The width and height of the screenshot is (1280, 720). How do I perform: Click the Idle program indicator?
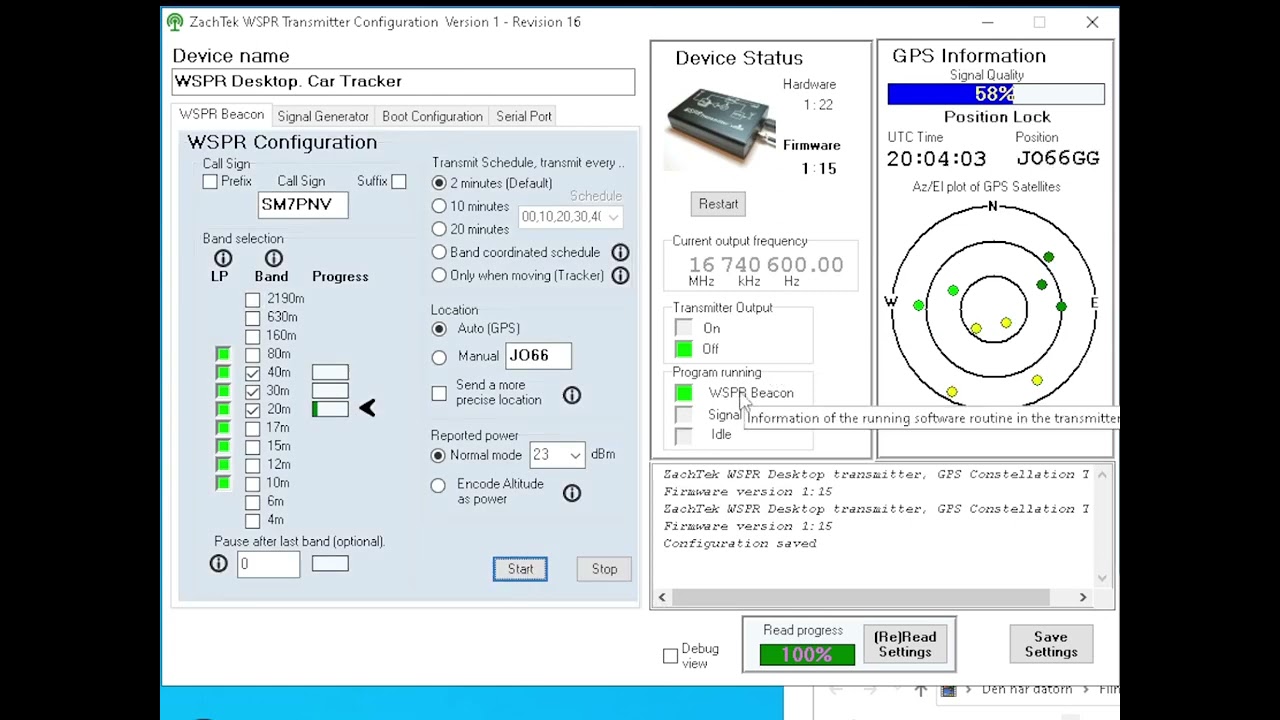tap(683, 435)
